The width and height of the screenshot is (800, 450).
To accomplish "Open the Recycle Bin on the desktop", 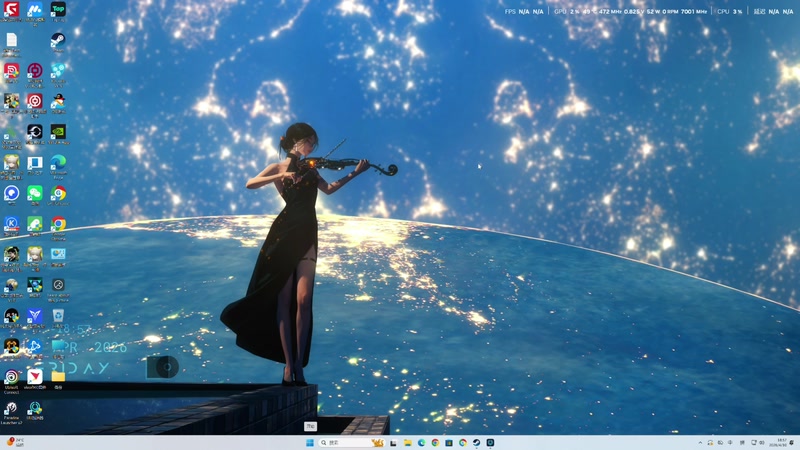I will click(58, 318).
